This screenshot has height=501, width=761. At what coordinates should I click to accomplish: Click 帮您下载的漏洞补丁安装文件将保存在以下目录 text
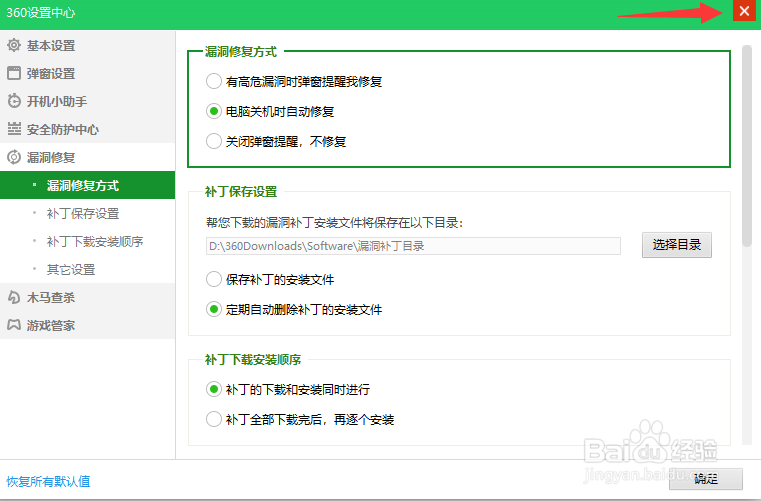pyautogui.click(x=334, y=223)
